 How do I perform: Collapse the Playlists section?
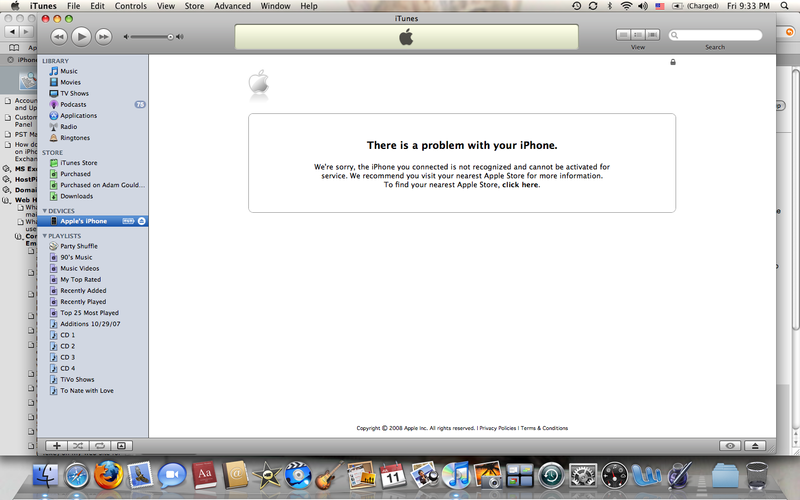tap(44, 236)
